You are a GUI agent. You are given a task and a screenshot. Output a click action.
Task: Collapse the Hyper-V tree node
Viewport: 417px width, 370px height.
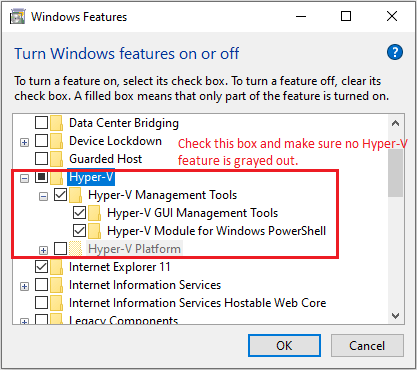(x=24, y=179)
